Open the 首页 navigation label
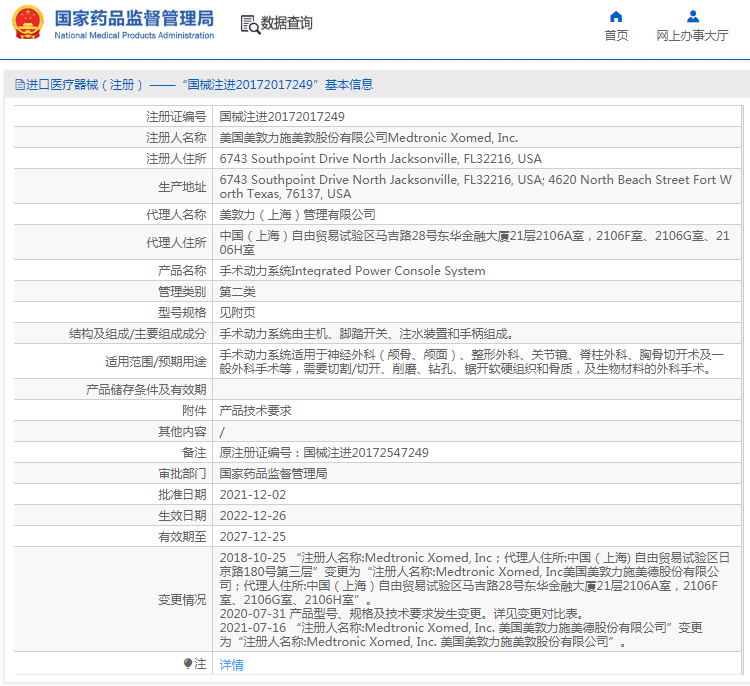Viewport: 750px width, 686px height. click(x=616, y=35)
